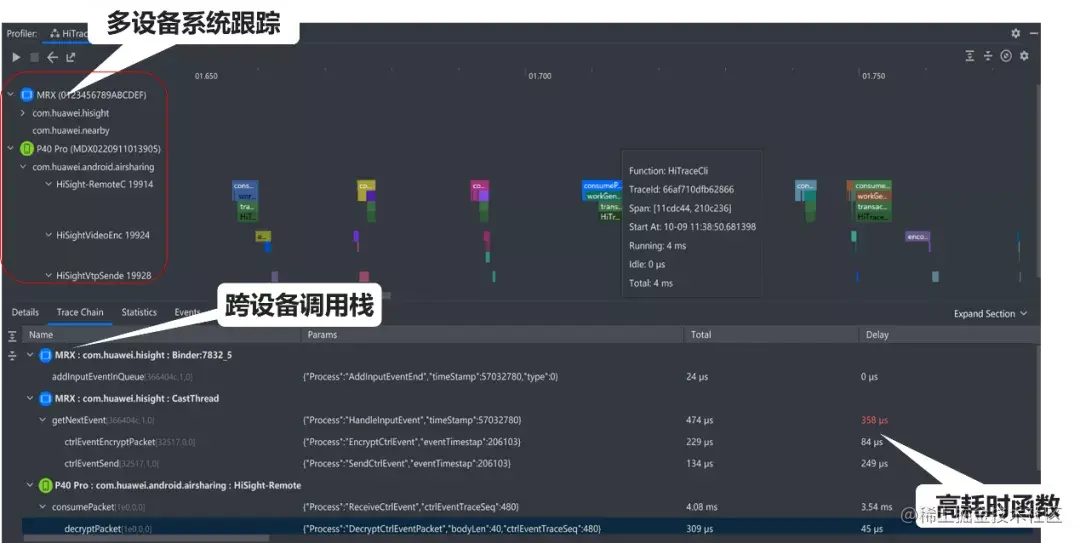
Task: Collapse HiSightVtpSende 19928 thread
Action: [x=48, y=276]
